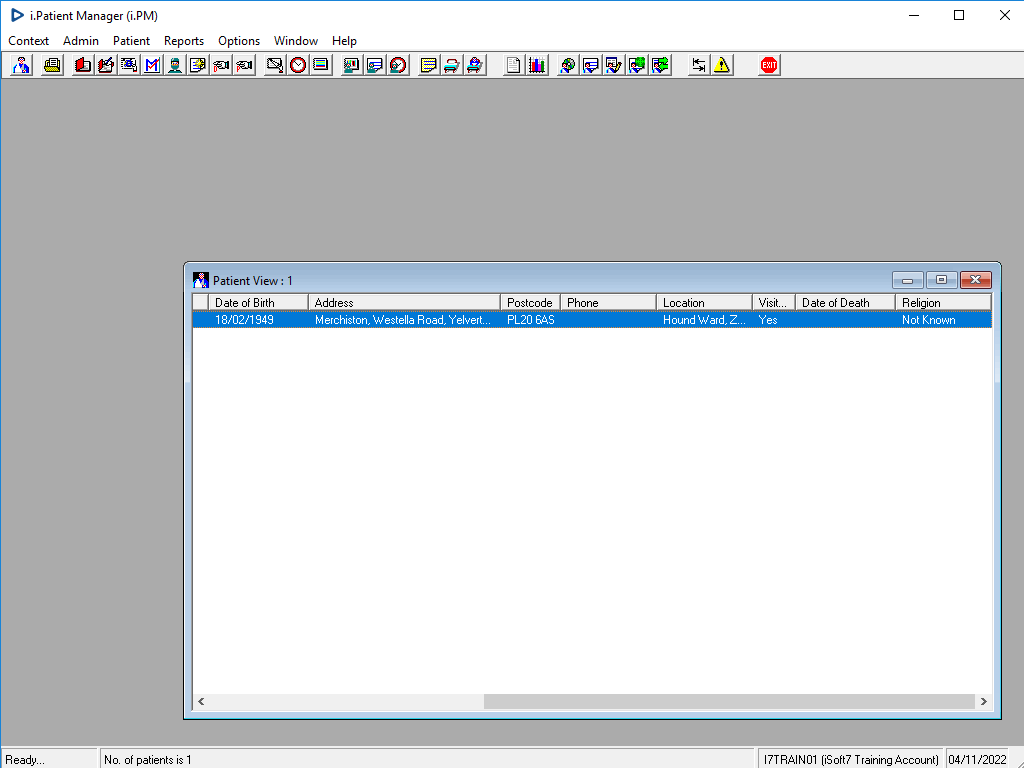Open the Window menu

click(x=296, y=40)
